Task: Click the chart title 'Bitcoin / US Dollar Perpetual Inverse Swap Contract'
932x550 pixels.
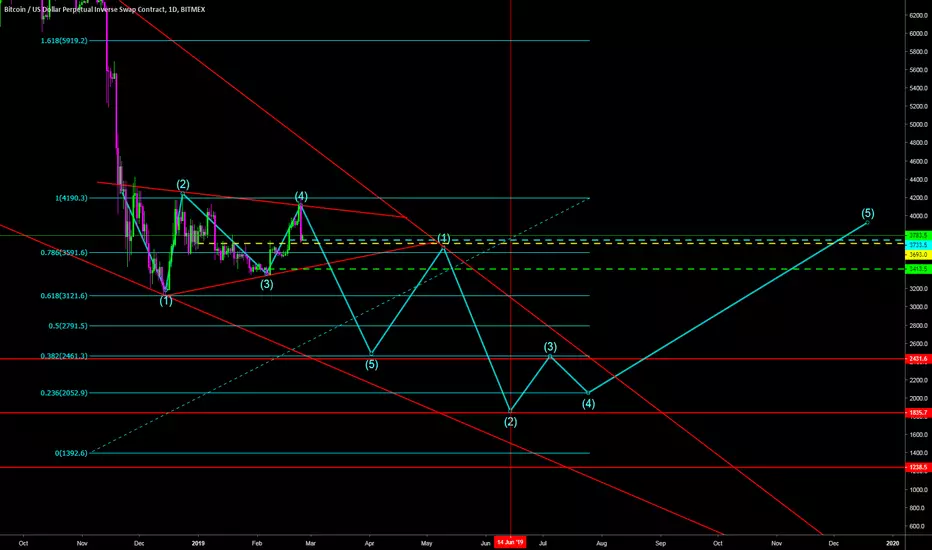Action: click(84, 10)
